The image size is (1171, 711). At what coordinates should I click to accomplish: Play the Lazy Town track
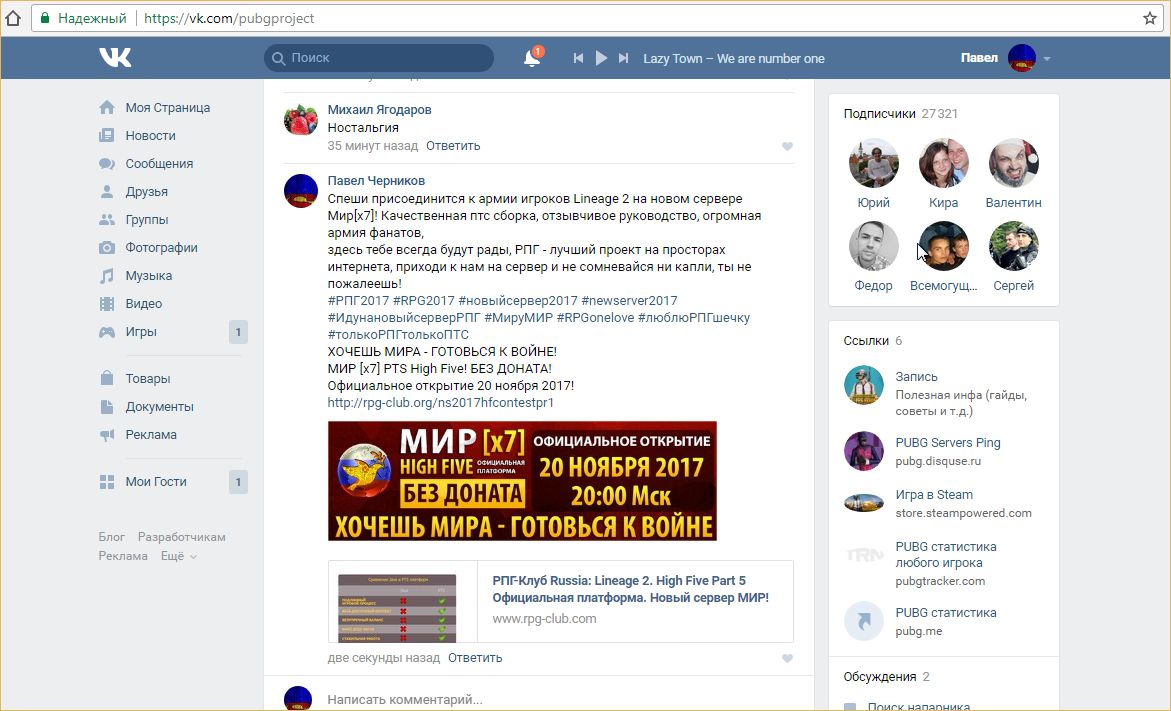[x=601, y=58]
